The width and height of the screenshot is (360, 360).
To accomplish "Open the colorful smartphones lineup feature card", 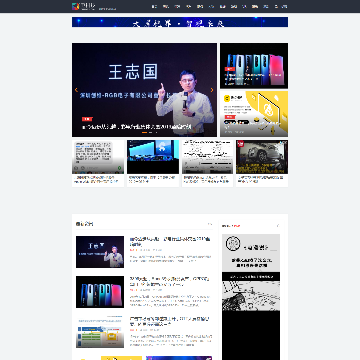I will 254,66.
